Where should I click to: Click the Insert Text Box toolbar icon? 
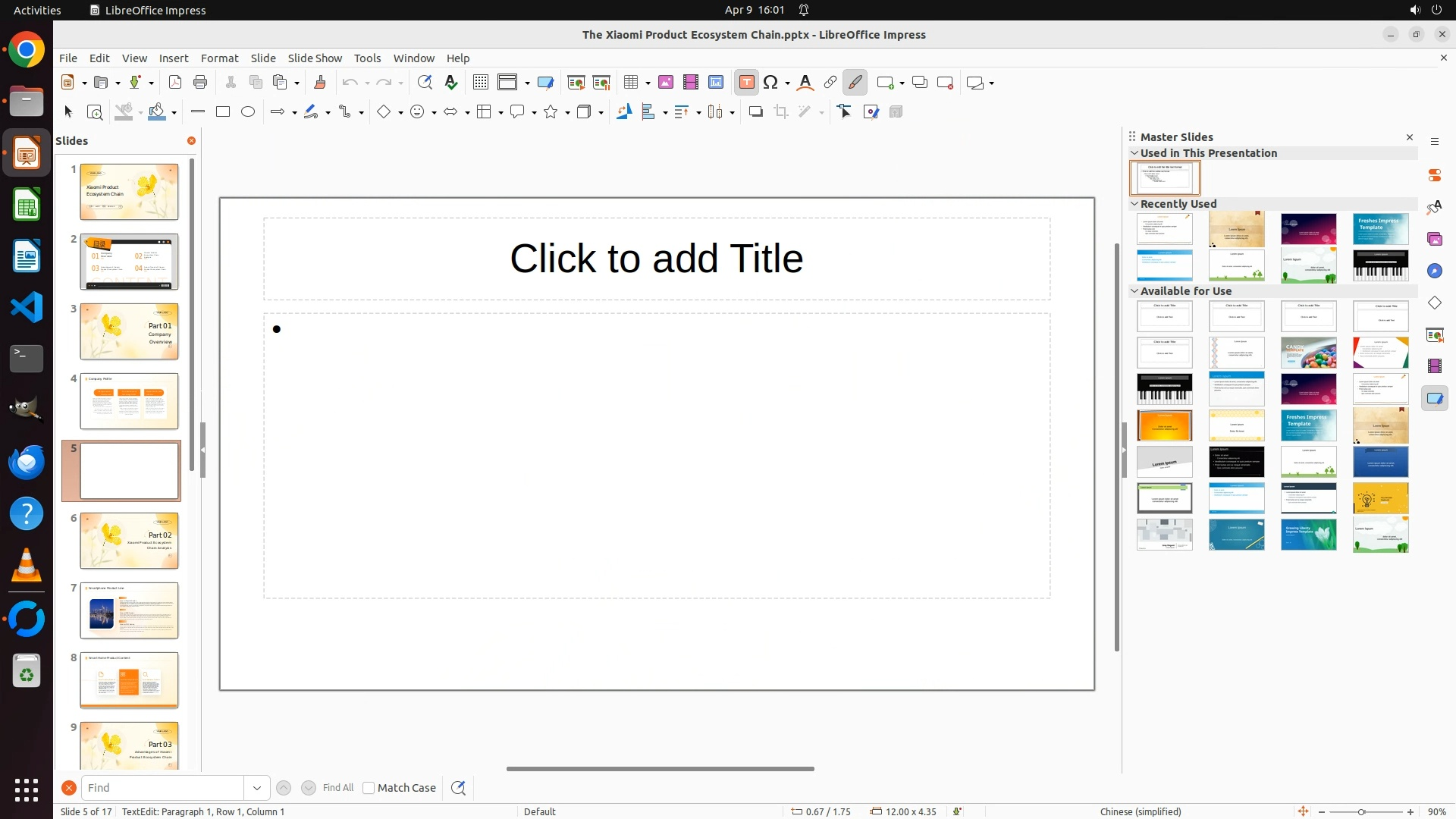[746, 83]
